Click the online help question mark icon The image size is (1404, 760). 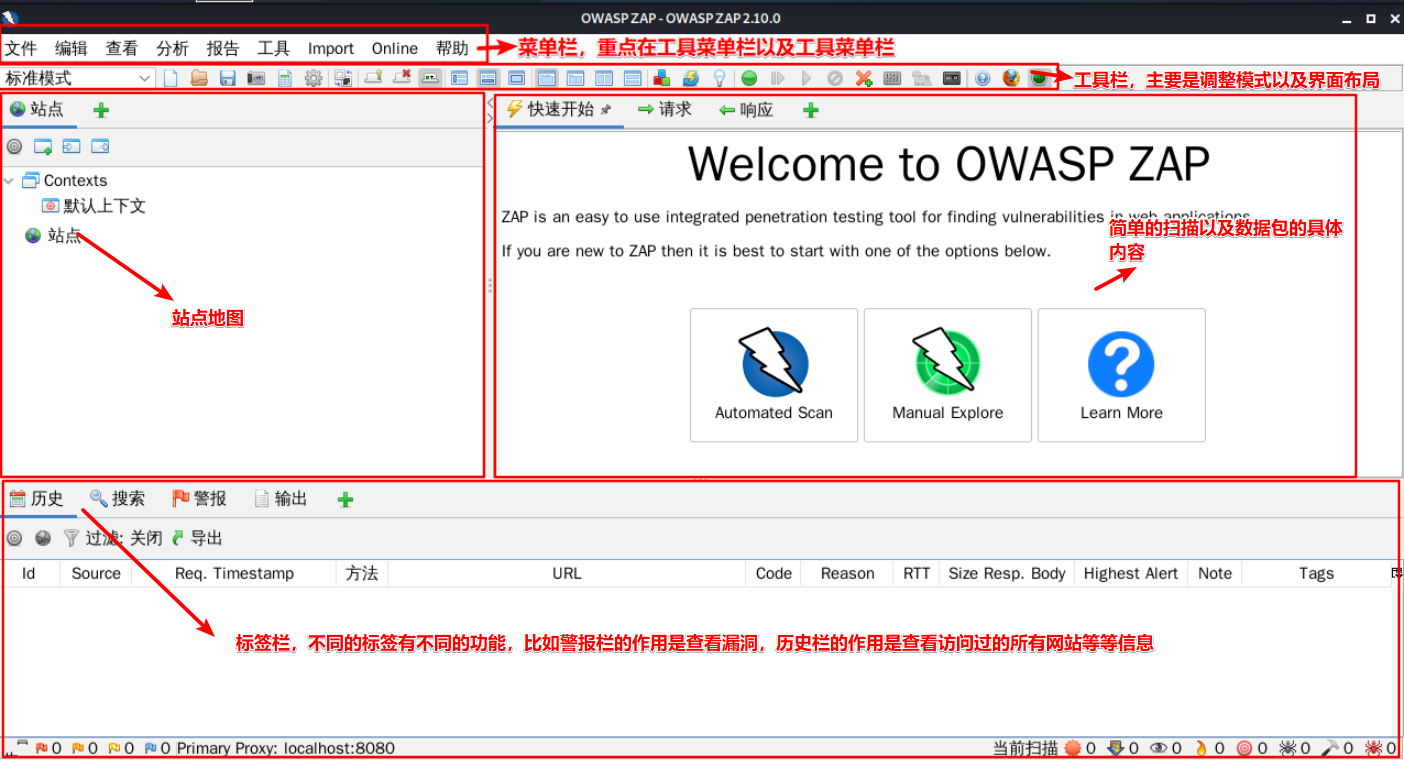[x=982, y=77]
